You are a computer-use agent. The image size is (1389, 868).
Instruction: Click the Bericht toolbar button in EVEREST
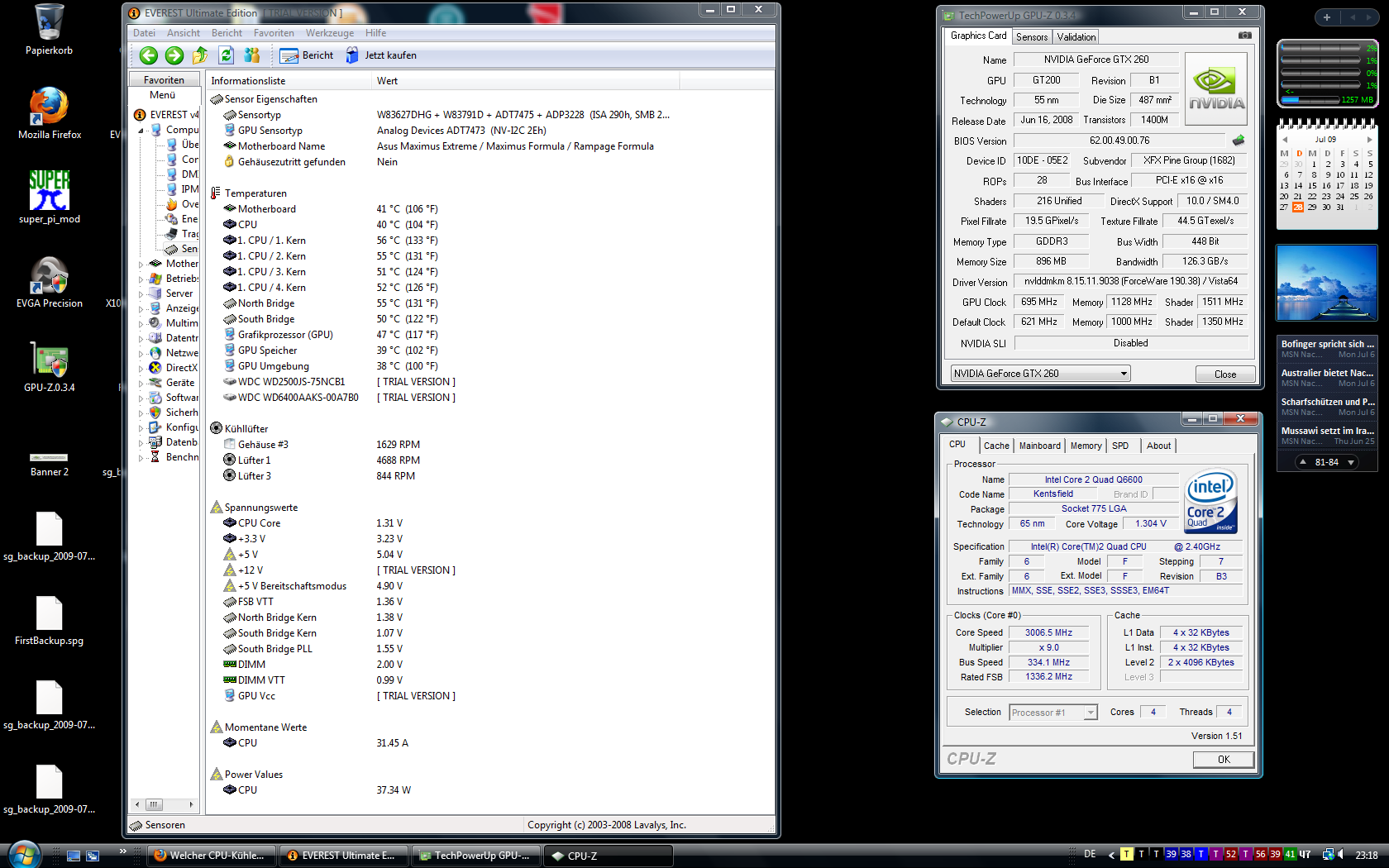pyautogui.click(x=307, y=55)
